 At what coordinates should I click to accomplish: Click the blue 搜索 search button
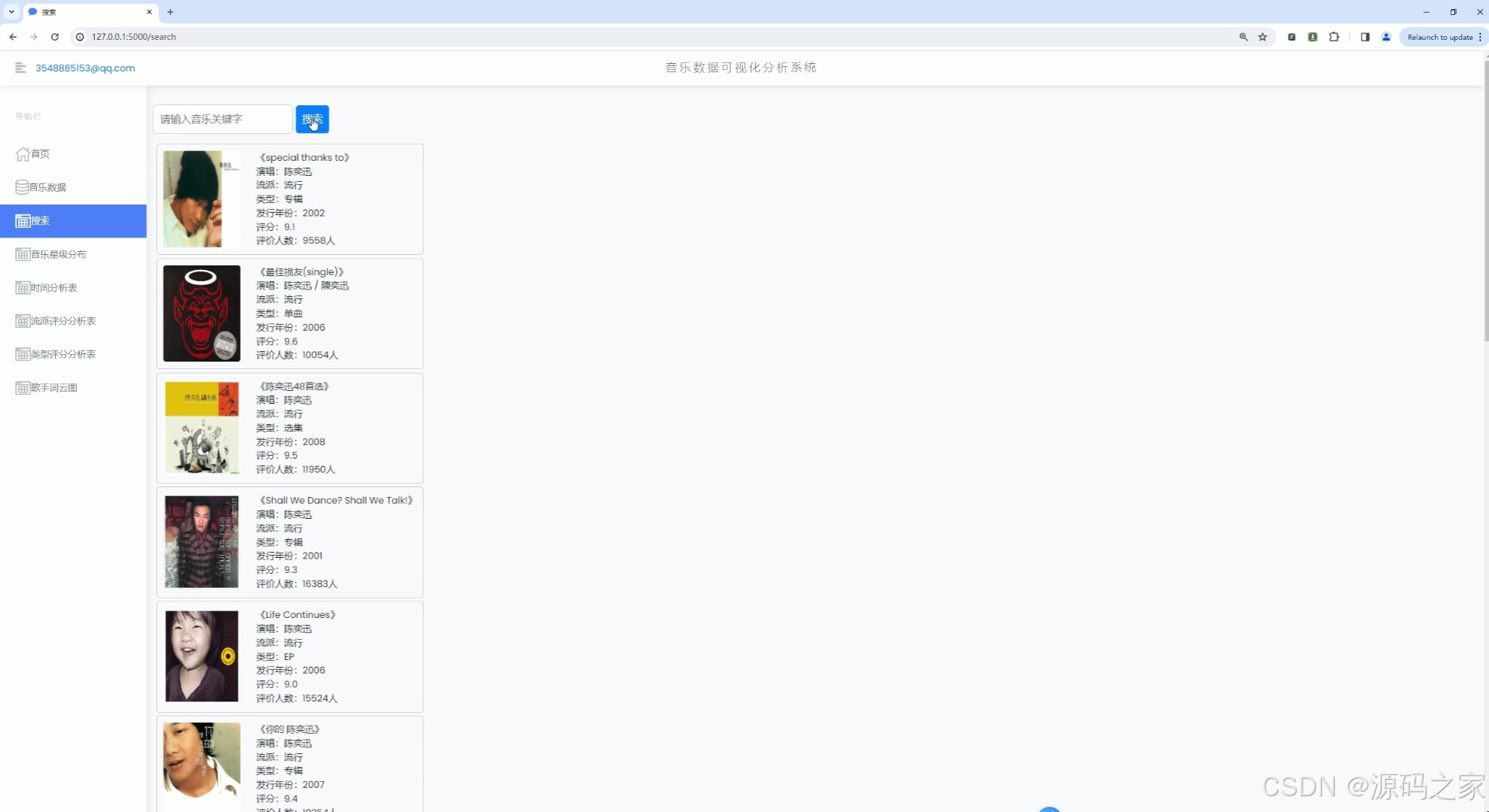312,119
